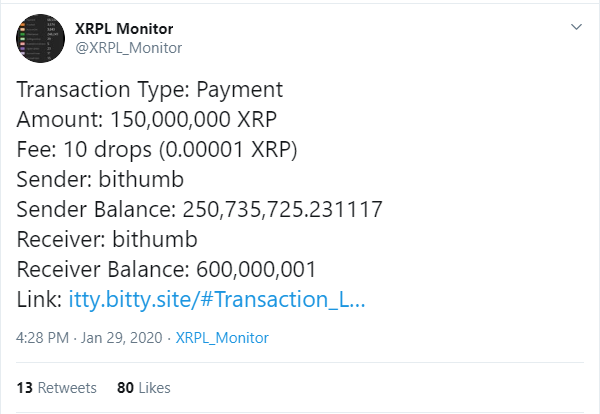View the 80 Likes list
Viewport: 600px width, 414px height.
[144, 388]
